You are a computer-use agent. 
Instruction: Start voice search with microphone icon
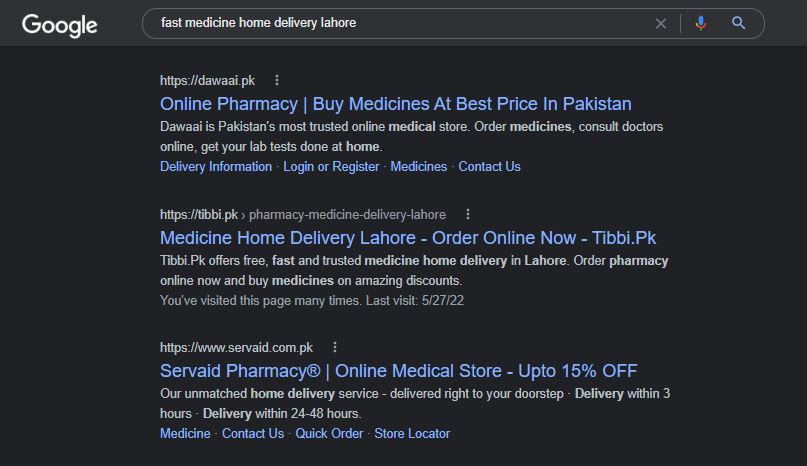click(x=700, y=23)
